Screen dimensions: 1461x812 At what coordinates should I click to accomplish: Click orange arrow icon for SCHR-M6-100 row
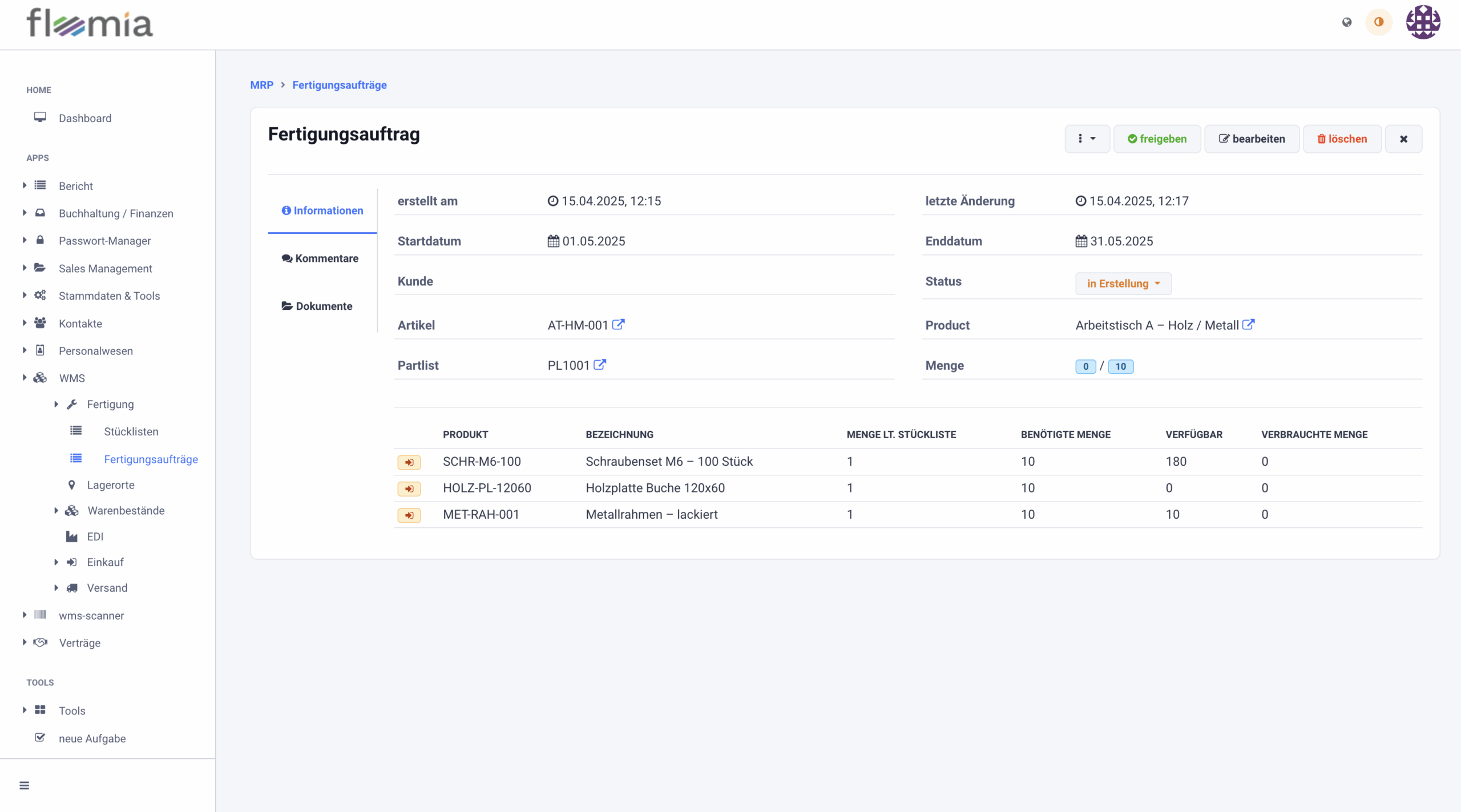tap(409, 462)
